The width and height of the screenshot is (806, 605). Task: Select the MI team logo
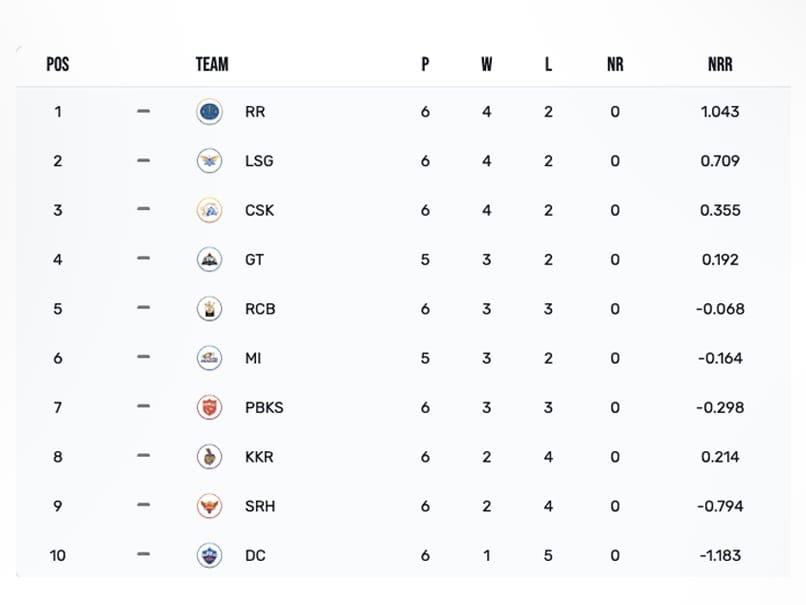(x=209, y=358)
